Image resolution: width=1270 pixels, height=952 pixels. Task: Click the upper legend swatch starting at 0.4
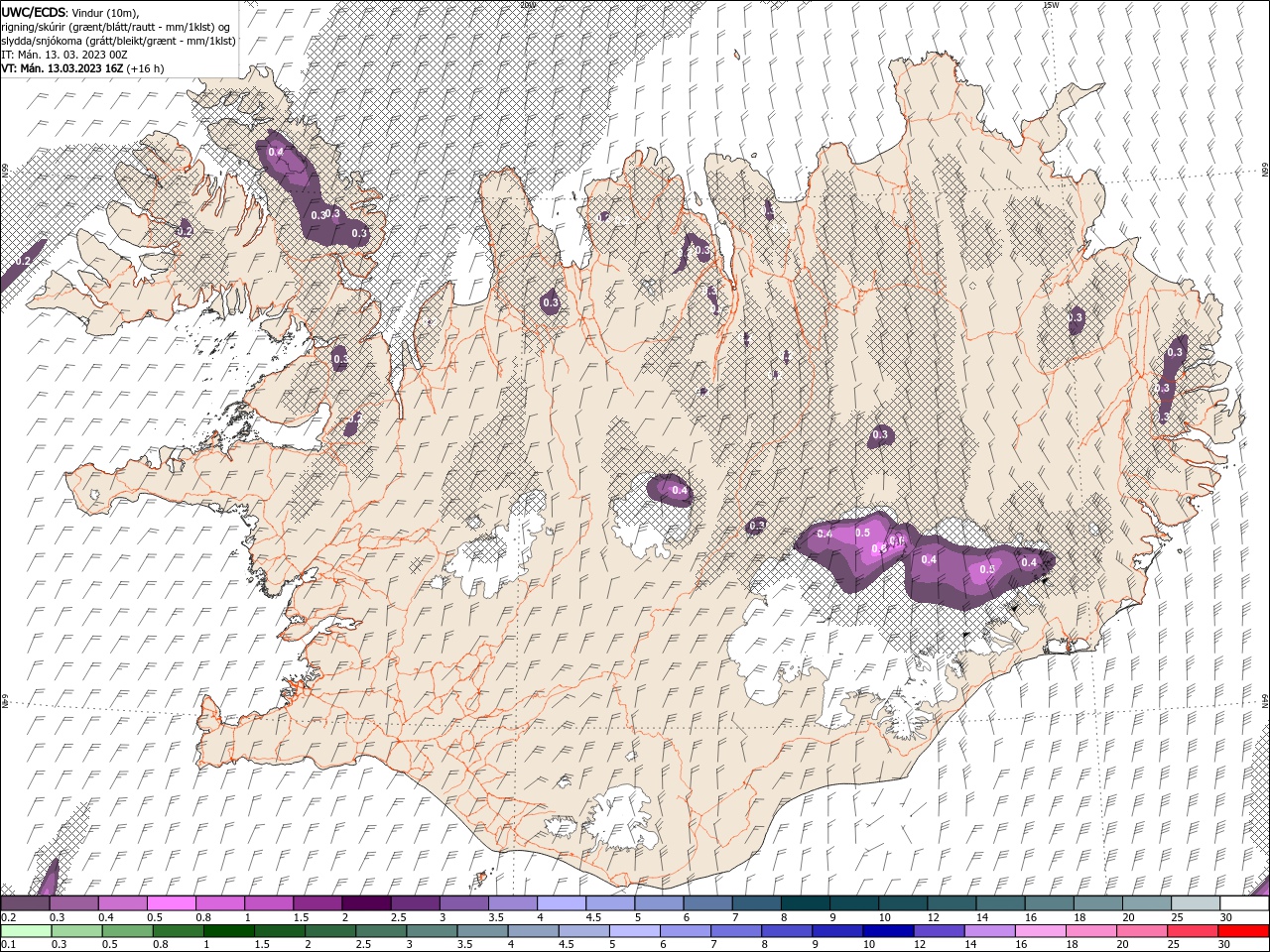tap(122, 903)
